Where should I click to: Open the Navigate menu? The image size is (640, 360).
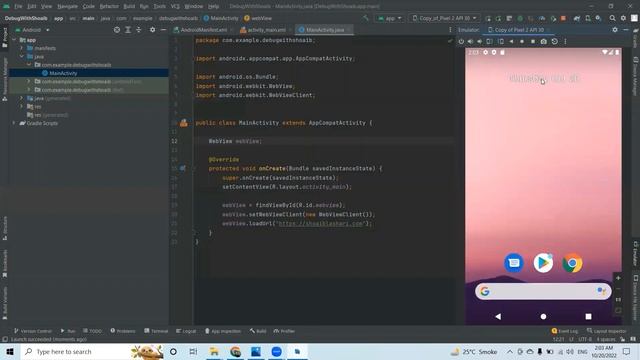coord(67,7)
